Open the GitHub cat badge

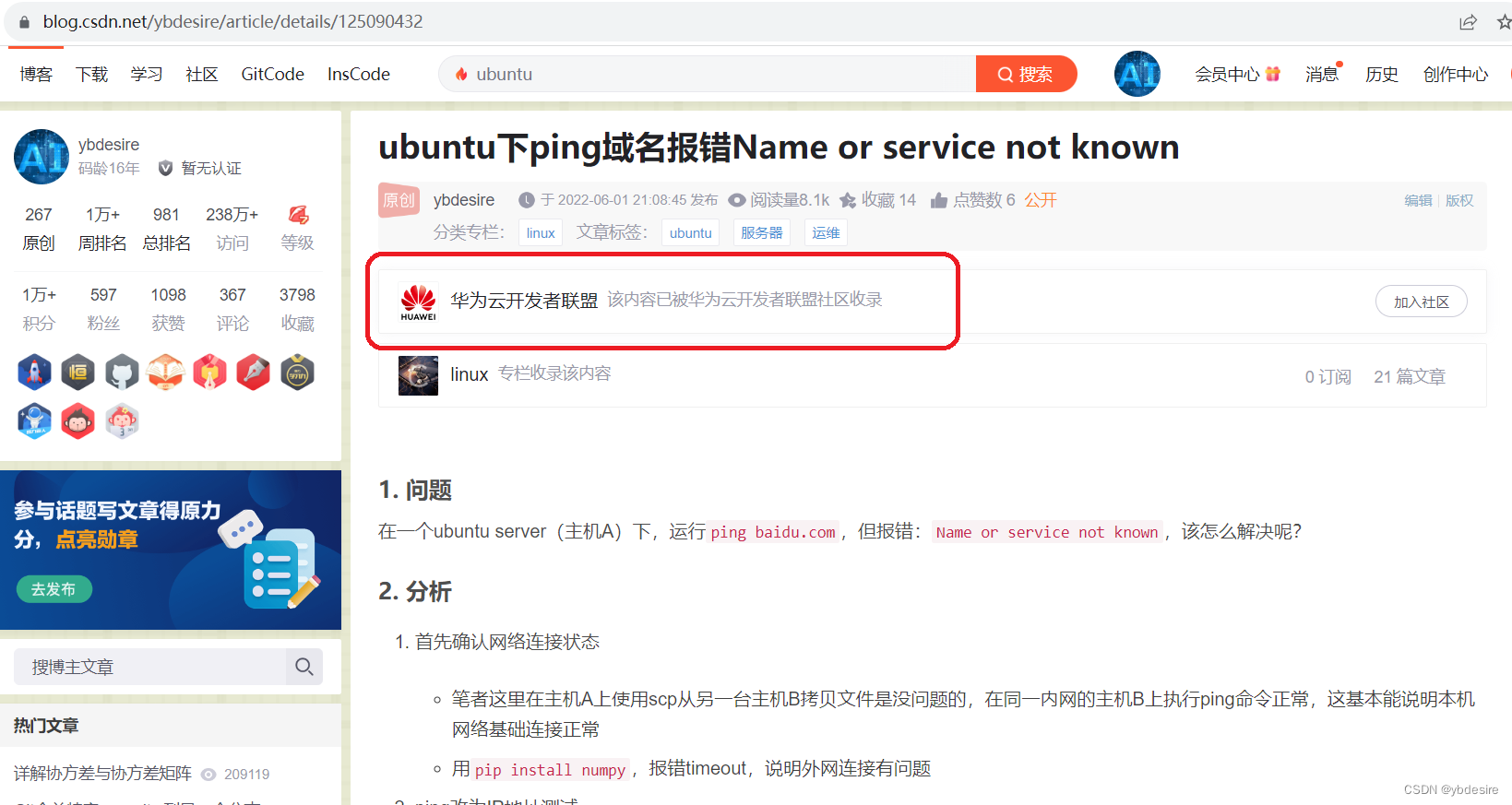coord(122,373)
